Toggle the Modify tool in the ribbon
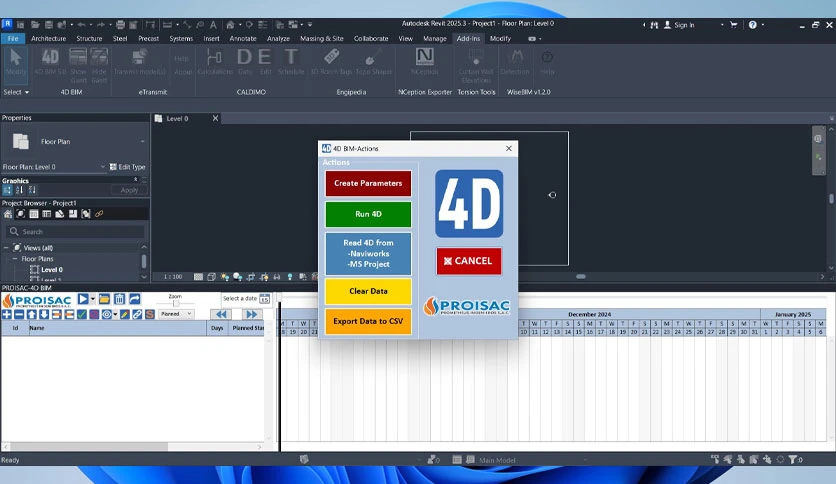This screenshot has height=484, width=836. 15,64
